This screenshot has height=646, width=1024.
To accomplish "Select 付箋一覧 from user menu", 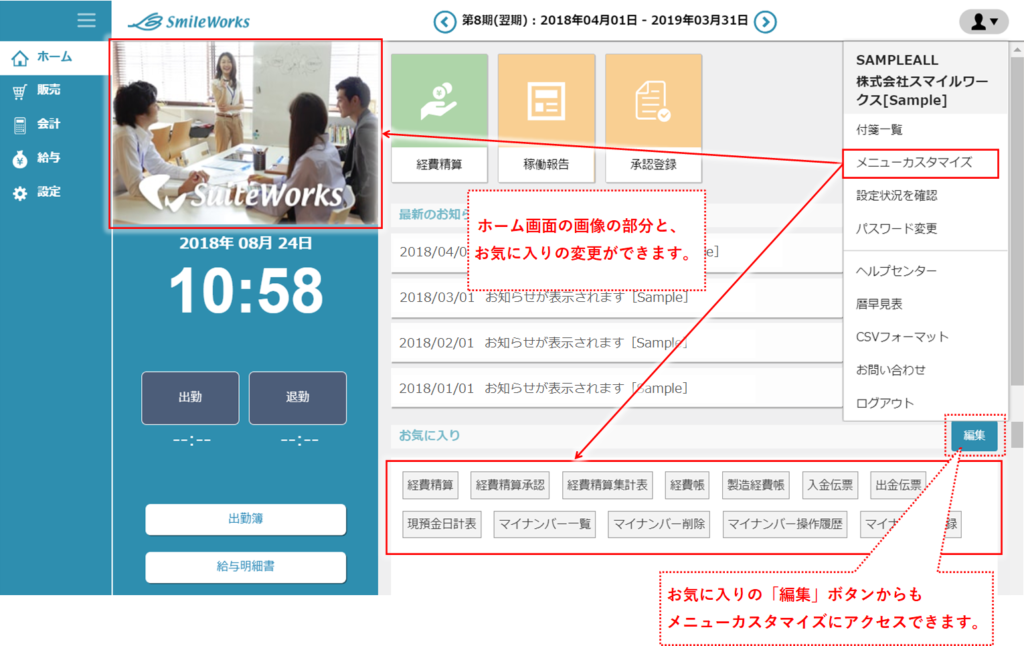I will coord(879,130).
